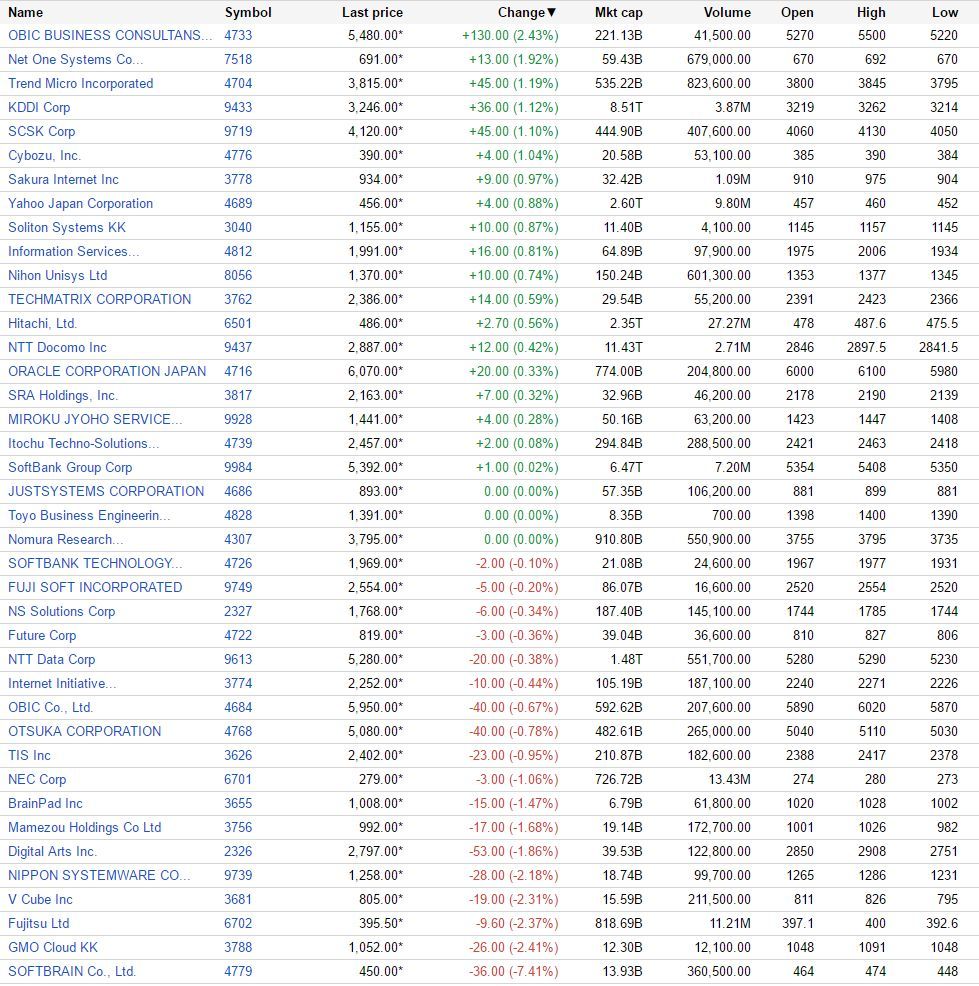
Task: Open GMO Cloud KK link
Action: click(53, 948)
